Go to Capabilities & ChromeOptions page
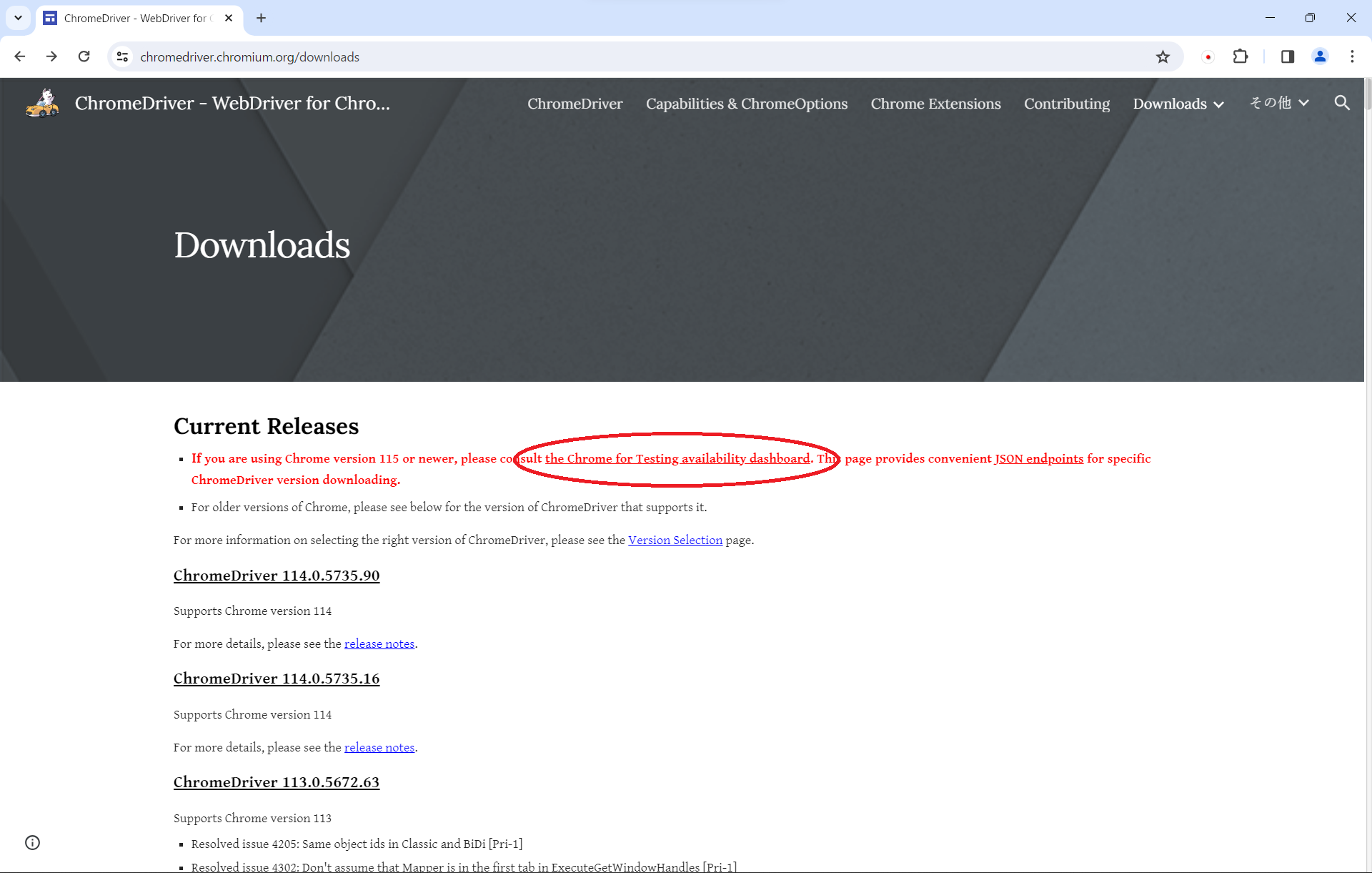 click(x=746, y=104)
